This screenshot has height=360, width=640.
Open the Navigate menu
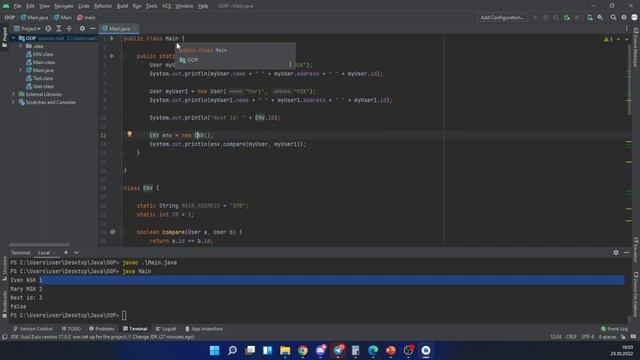point(64,6)
